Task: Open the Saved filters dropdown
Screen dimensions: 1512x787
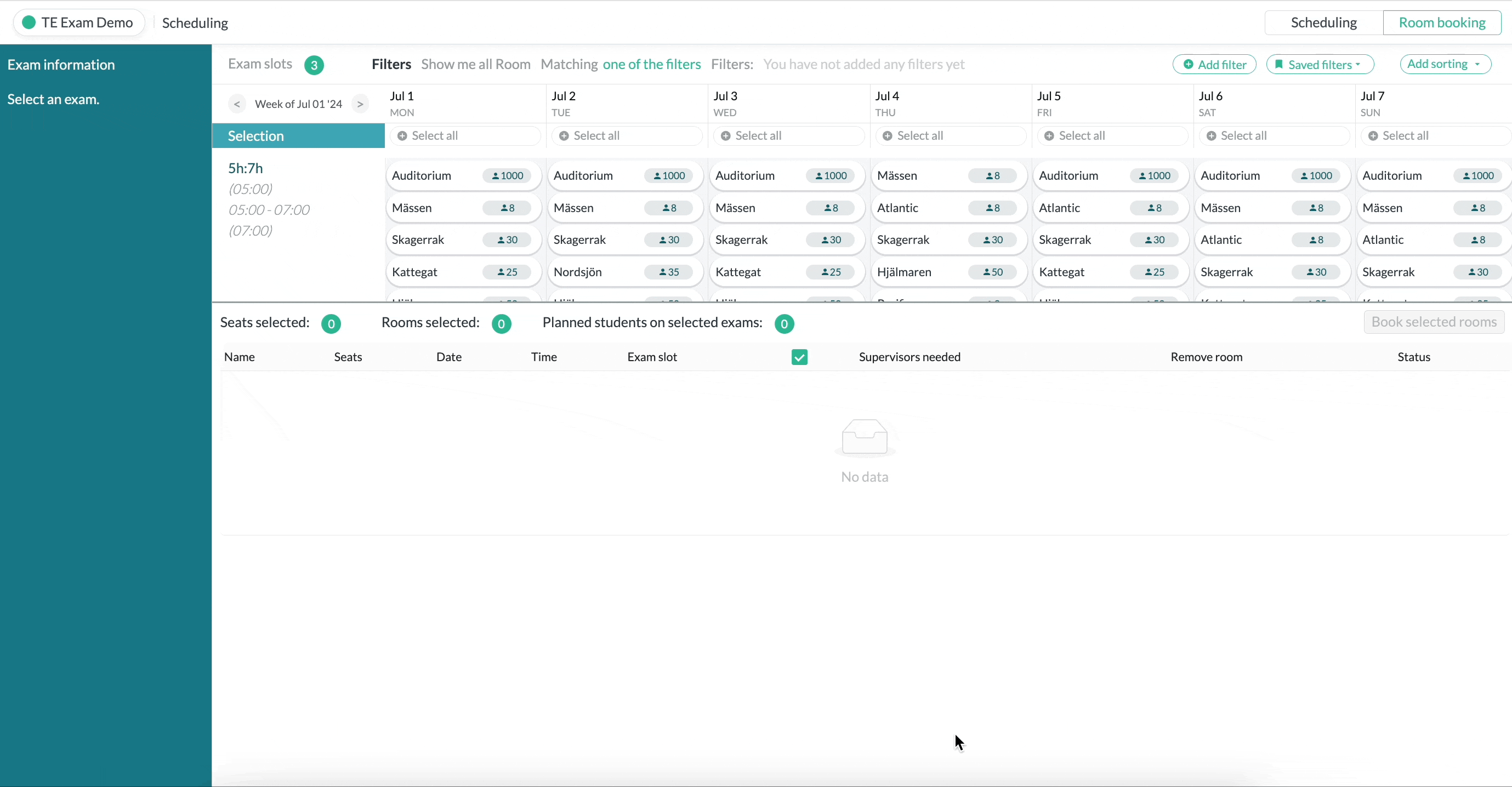Action: click(1320, 65)
